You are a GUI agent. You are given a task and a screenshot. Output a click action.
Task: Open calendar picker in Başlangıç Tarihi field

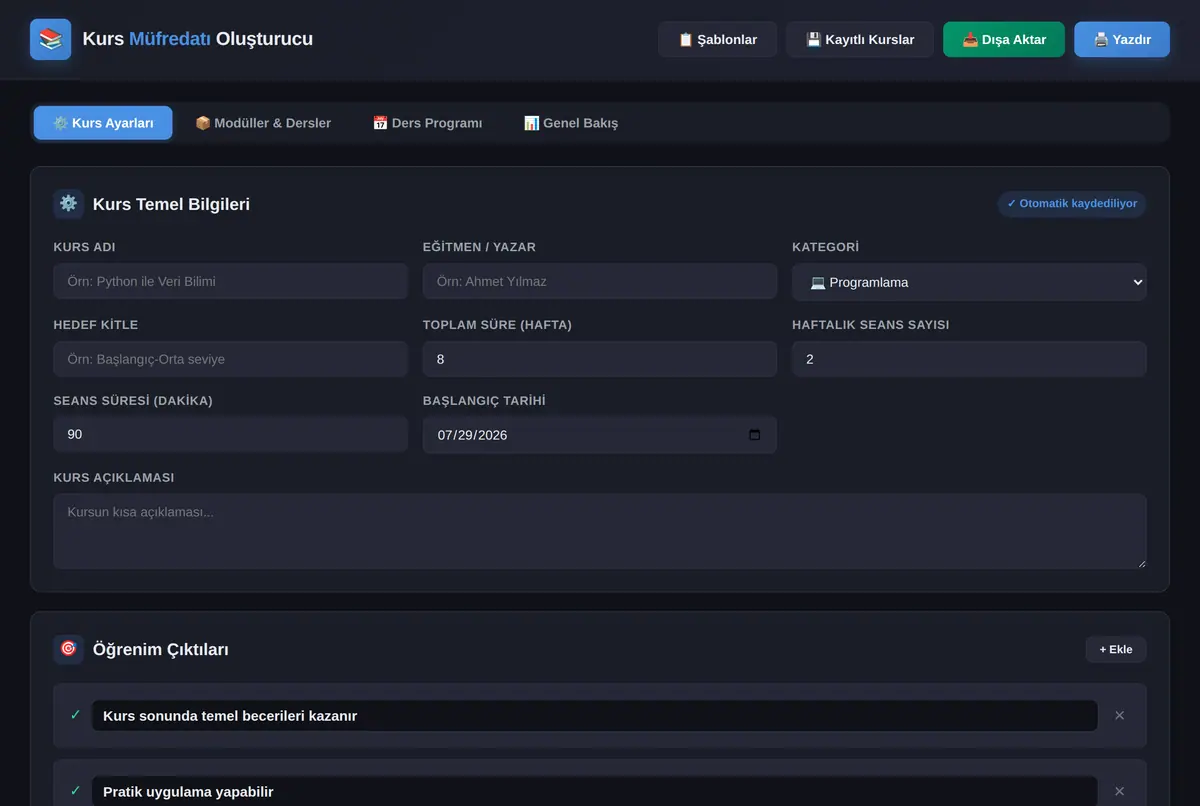click(x=755, y=435)
